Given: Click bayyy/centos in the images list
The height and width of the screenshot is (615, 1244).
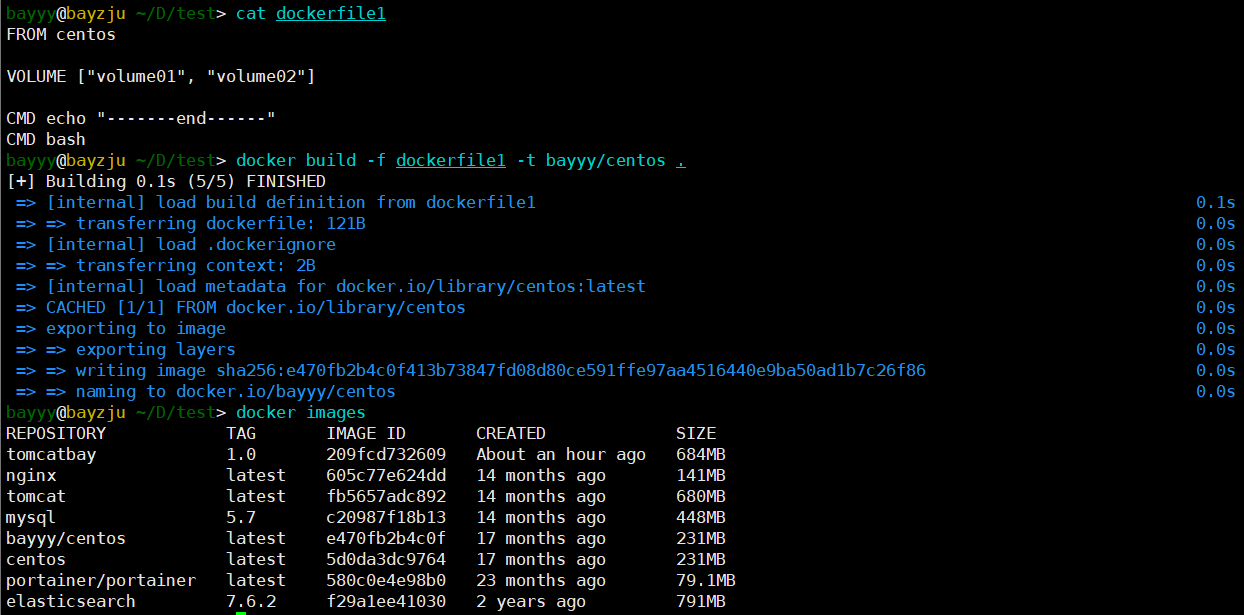Looking at the screenshot, I should (66, 538).
